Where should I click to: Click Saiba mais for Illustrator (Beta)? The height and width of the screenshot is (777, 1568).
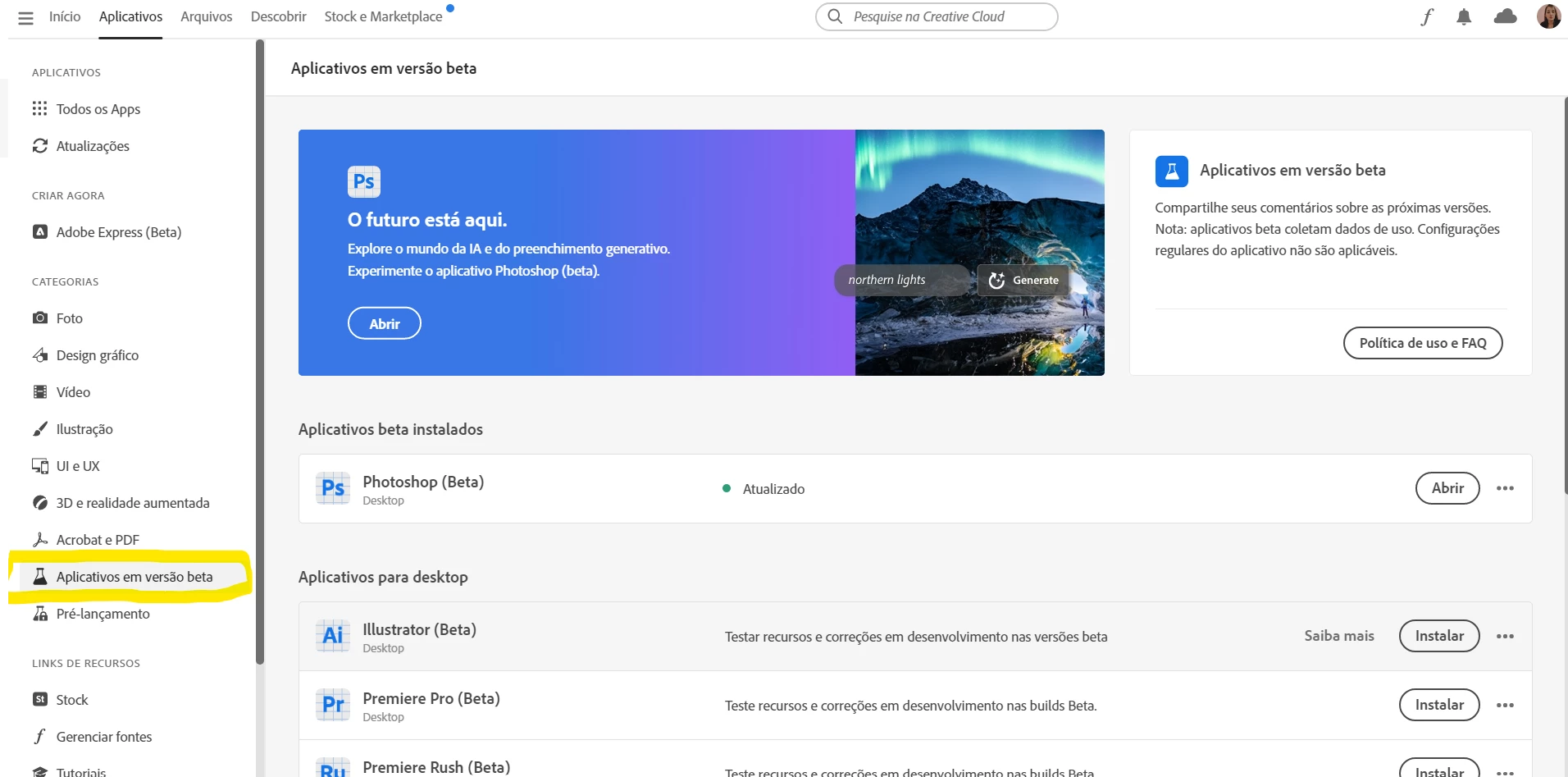1339,636
